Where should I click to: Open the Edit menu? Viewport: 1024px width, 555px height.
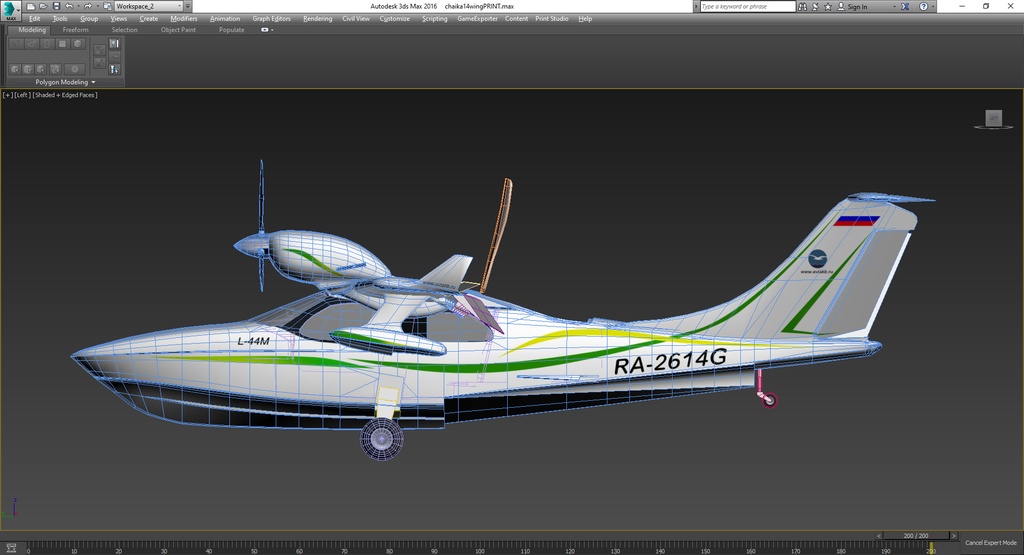(35, 19)
